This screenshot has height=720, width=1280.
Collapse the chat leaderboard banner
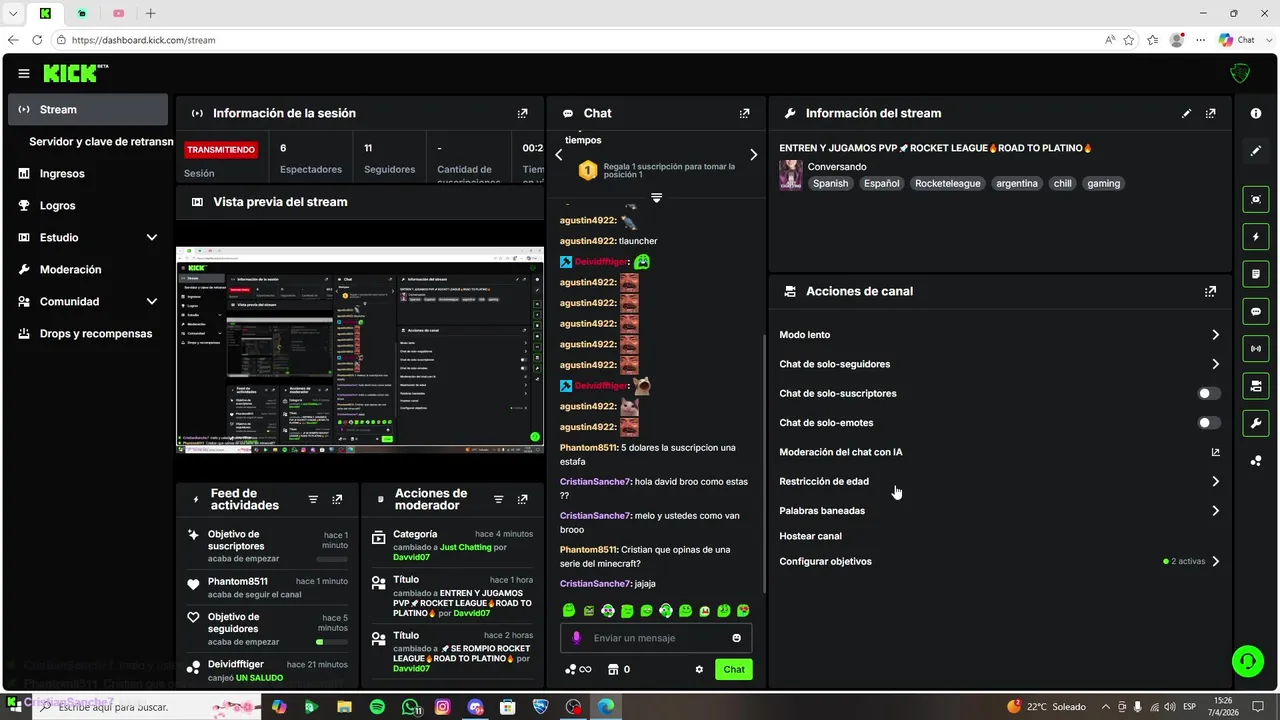click(x=656, y=198)
